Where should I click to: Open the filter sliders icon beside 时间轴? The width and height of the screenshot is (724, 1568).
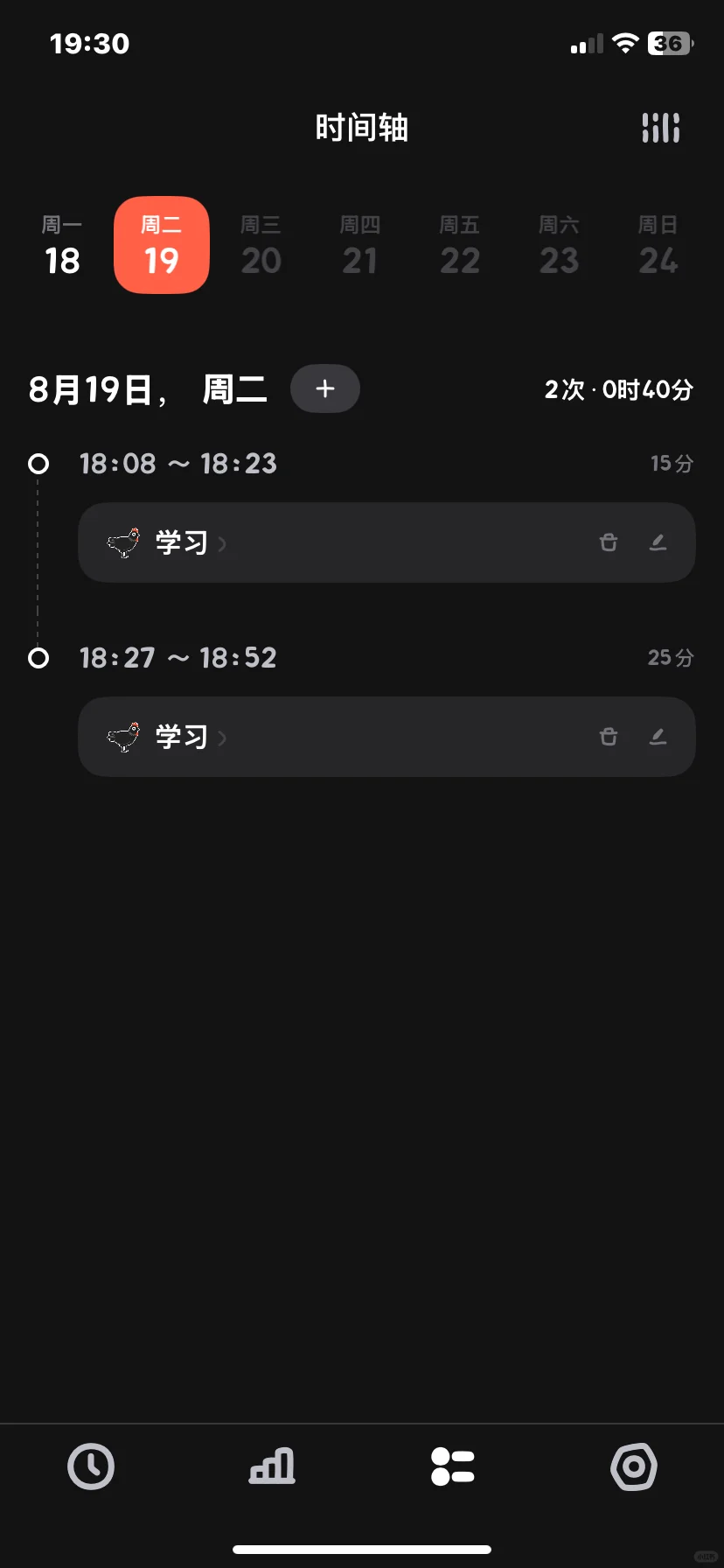pyautogui.click(x=660, y=128)
